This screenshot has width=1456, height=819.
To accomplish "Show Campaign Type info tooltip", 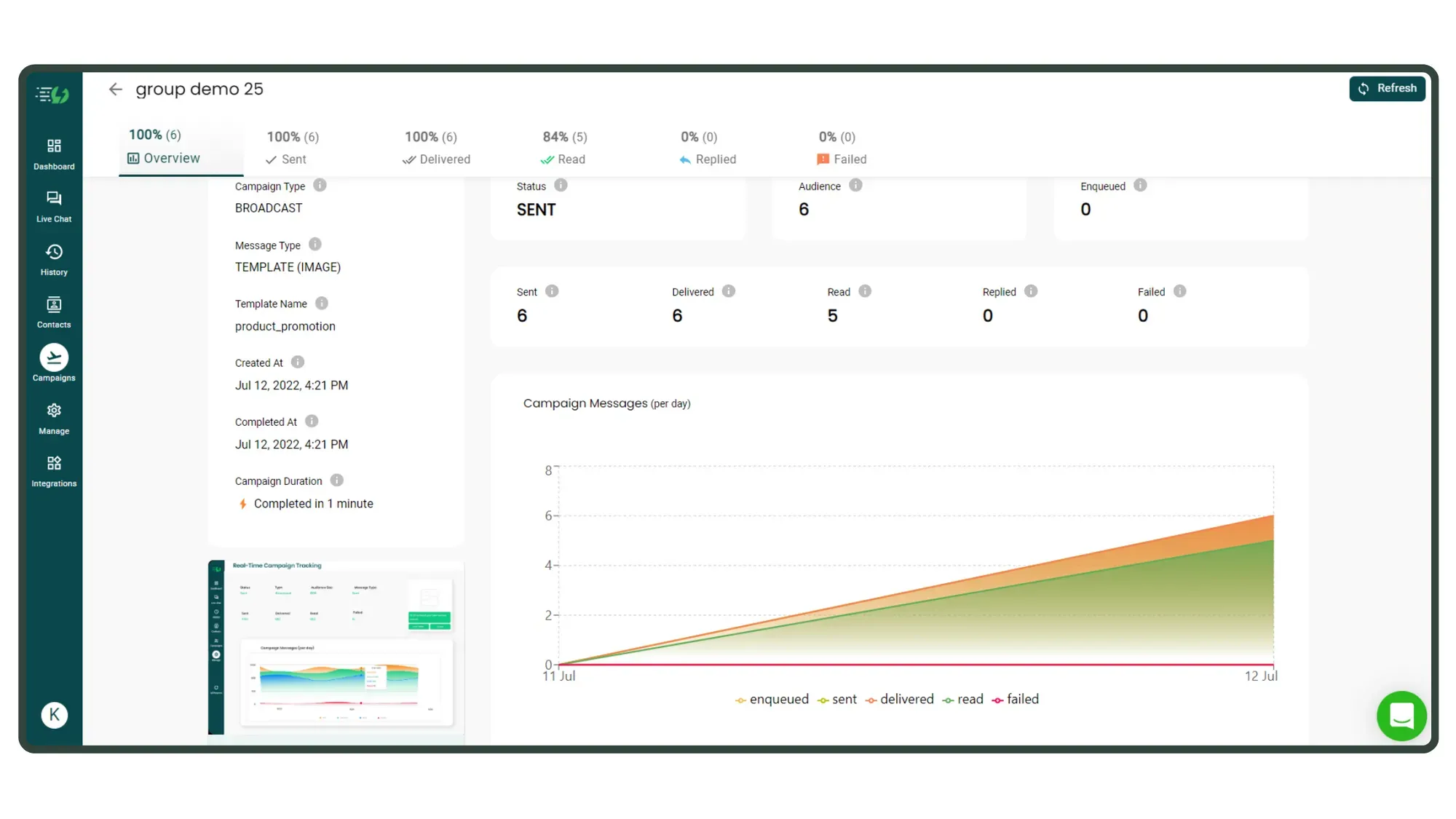I will 319,186.
